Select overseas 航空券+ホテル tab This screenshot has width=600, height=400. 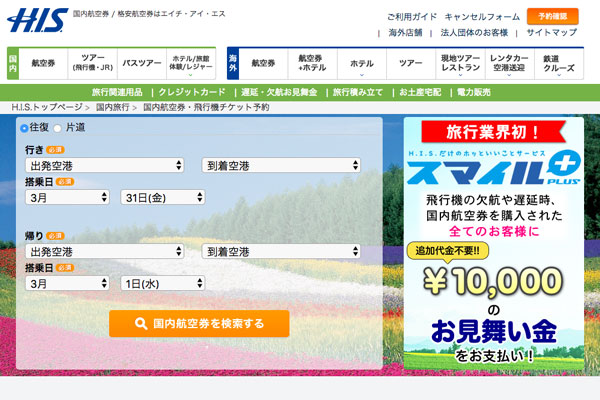(x=312, y=64)
